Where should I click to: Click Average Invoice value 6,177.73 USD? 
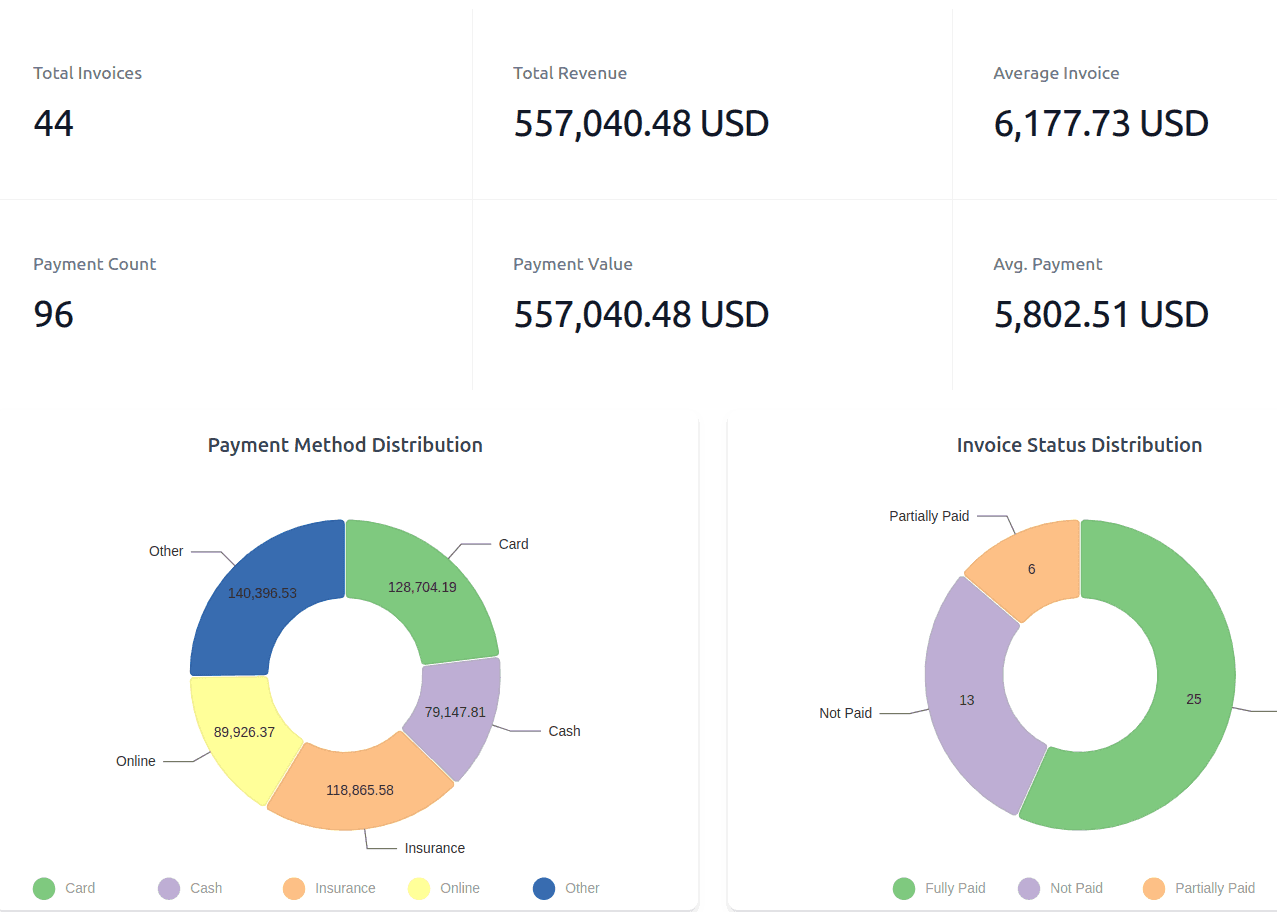(1101, 124)
